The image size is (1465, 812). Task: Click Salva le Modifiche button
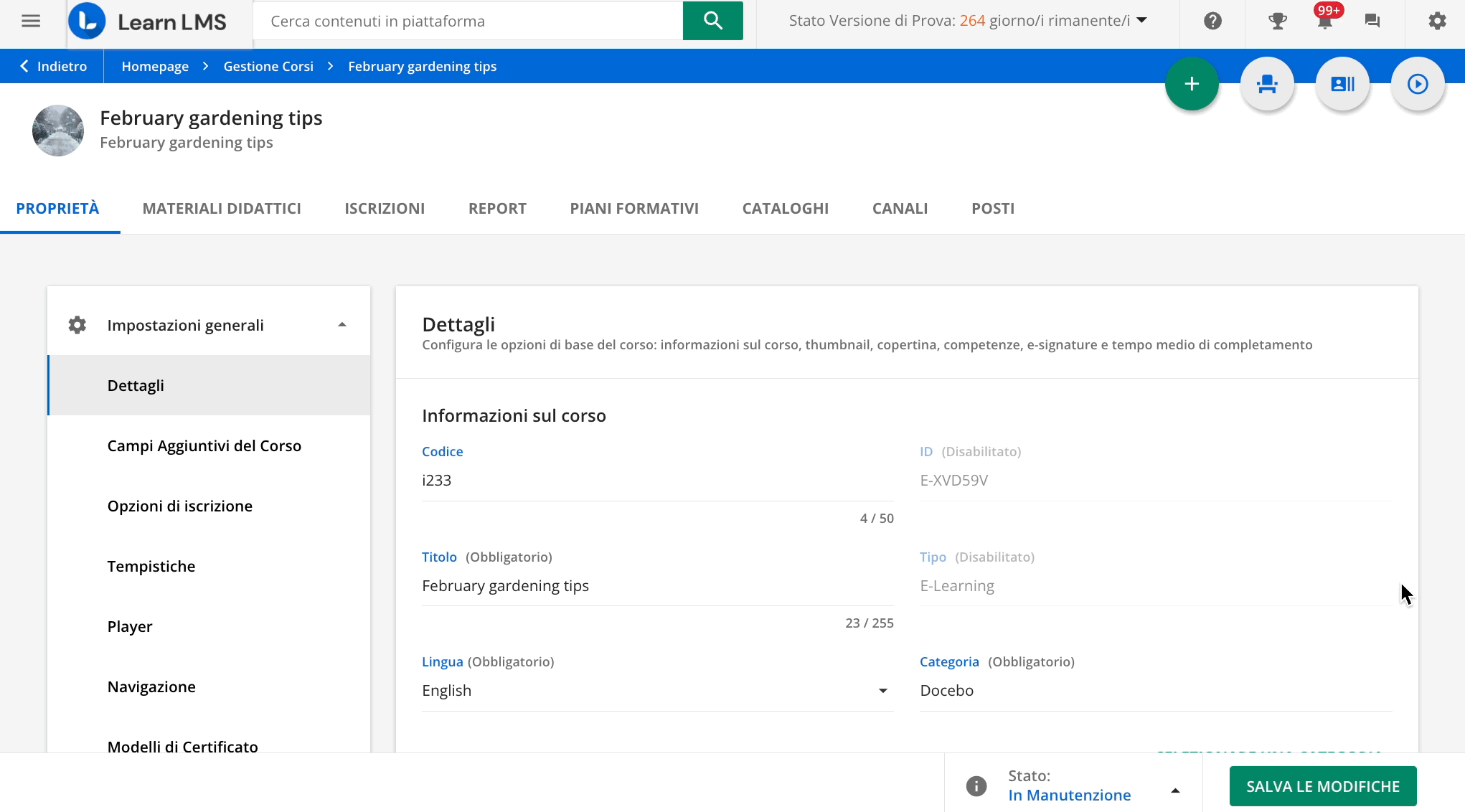coord(1322,786)
